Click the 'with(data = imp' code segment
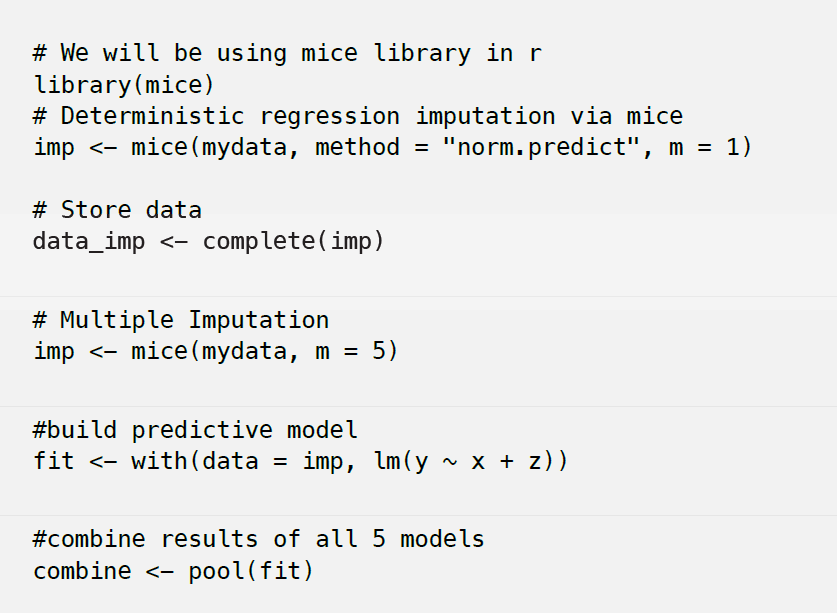The image size is (837, 613). [x=237, y=461]
